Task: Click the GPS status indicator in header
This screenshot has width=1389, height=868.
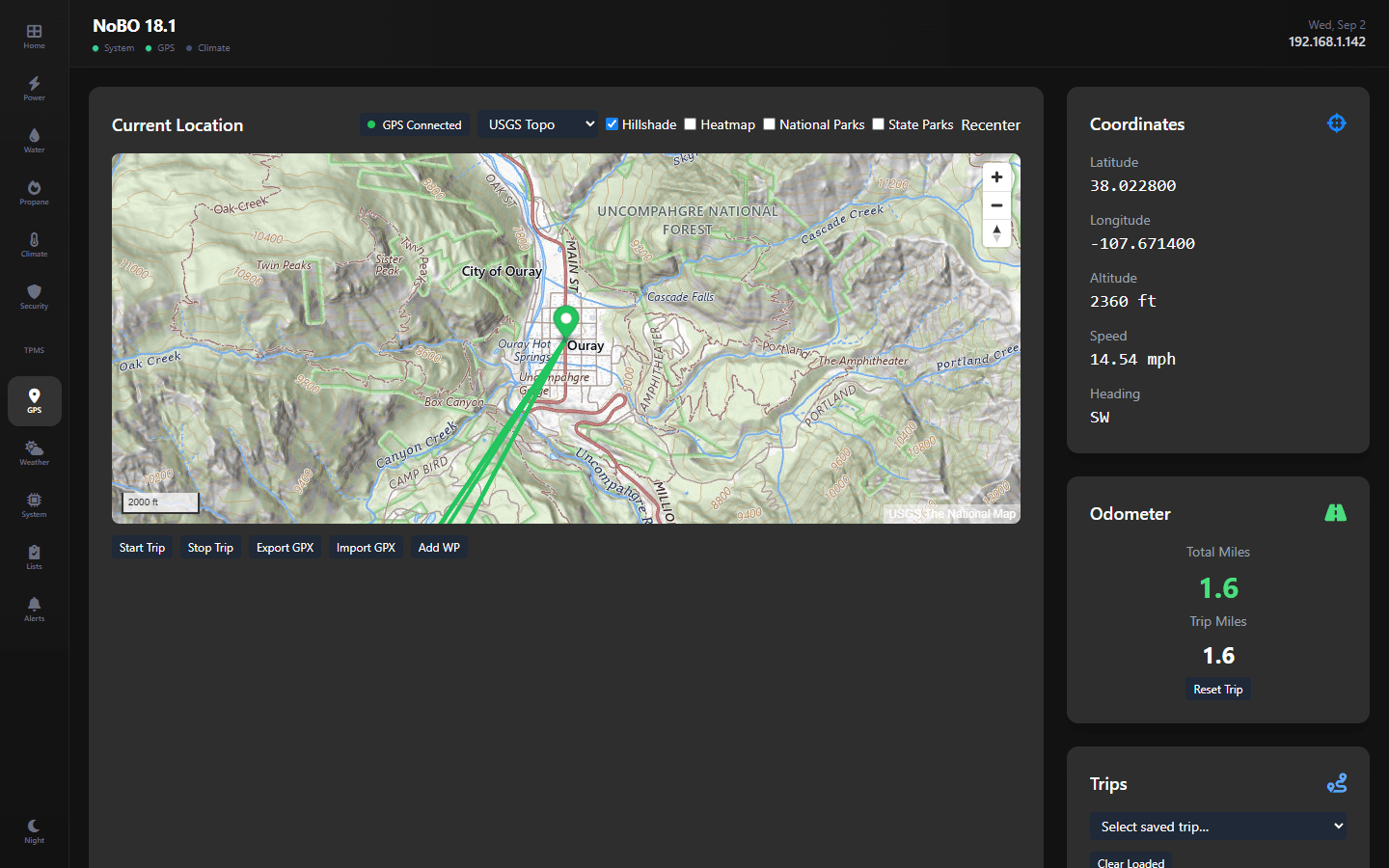Action: click(160, 48)
